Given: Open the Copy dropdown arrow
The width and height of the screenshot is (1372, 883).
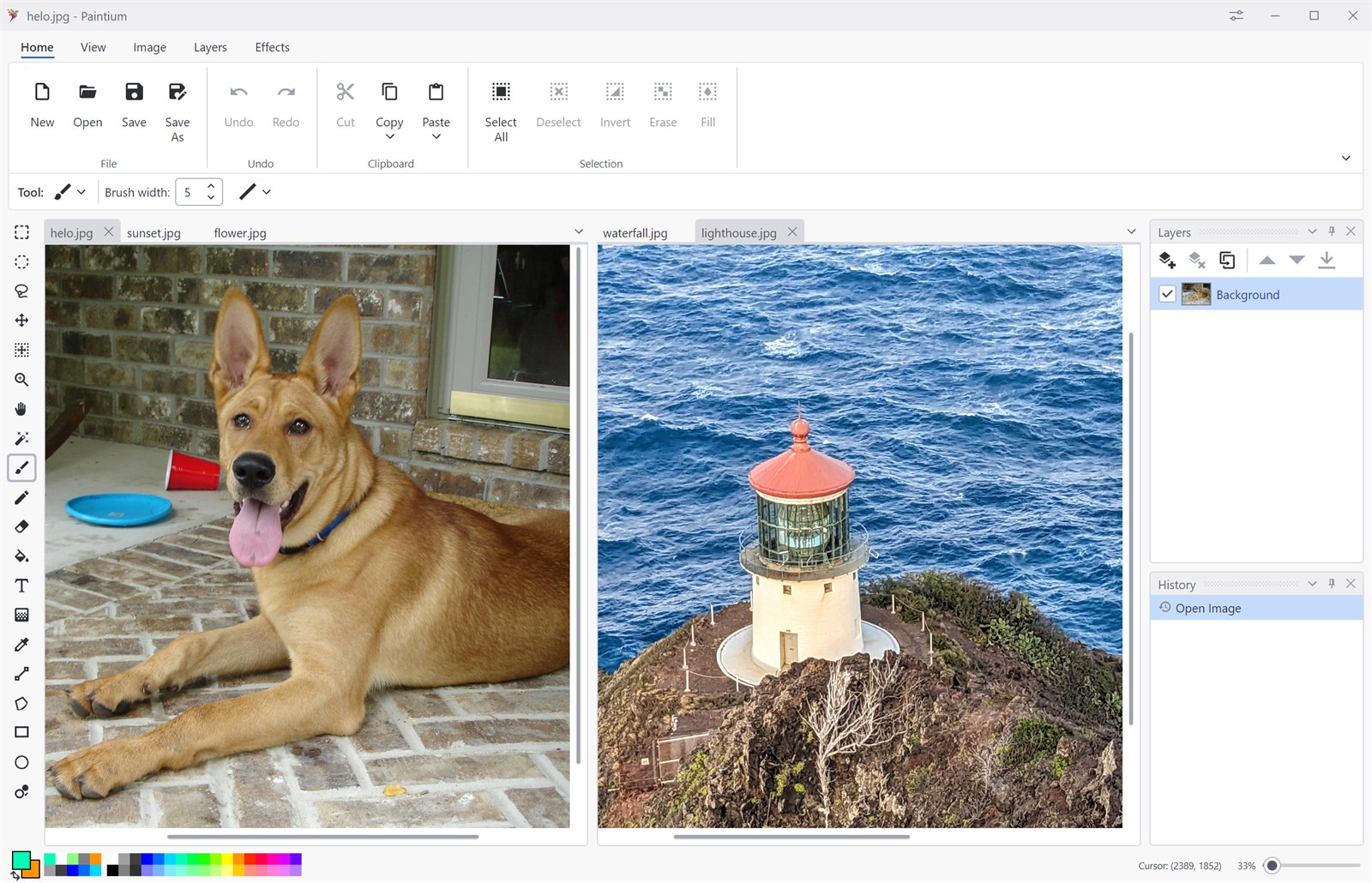Looking at the screenshot, I should coord(389,137).
